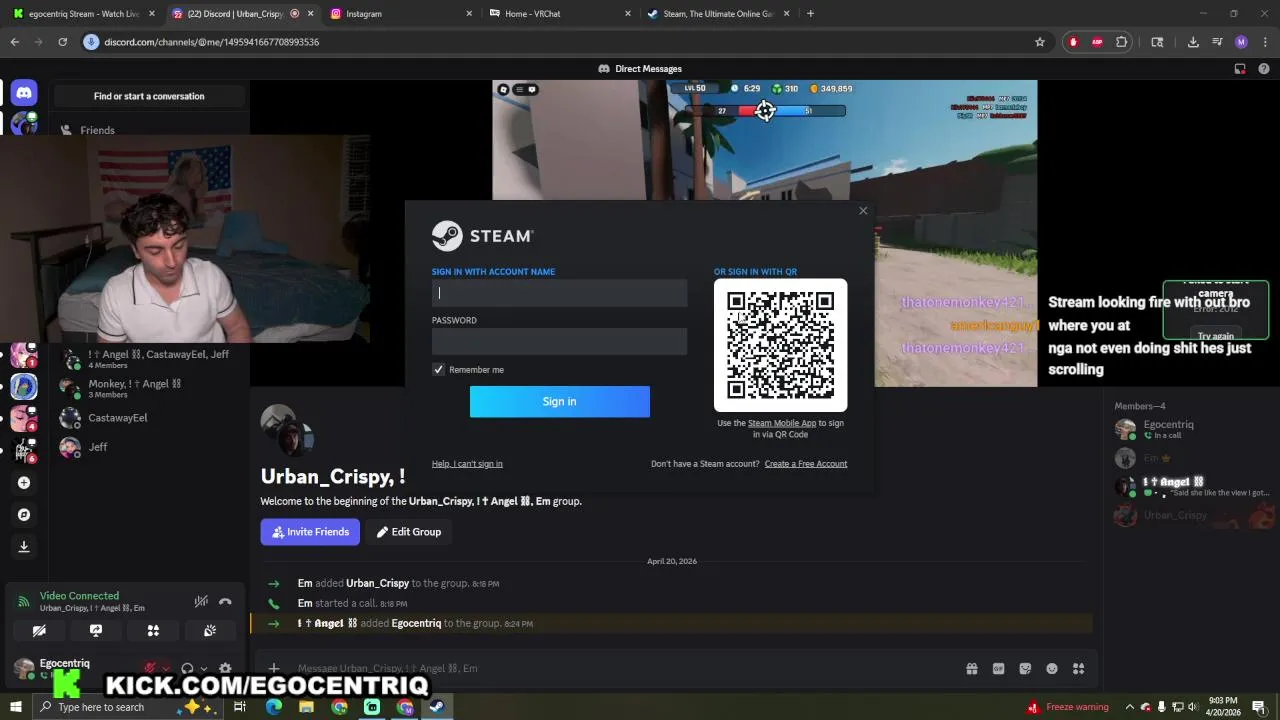
Task: Open Find or start a conversation
Action: pyautogui.click(x=149, y=96)
